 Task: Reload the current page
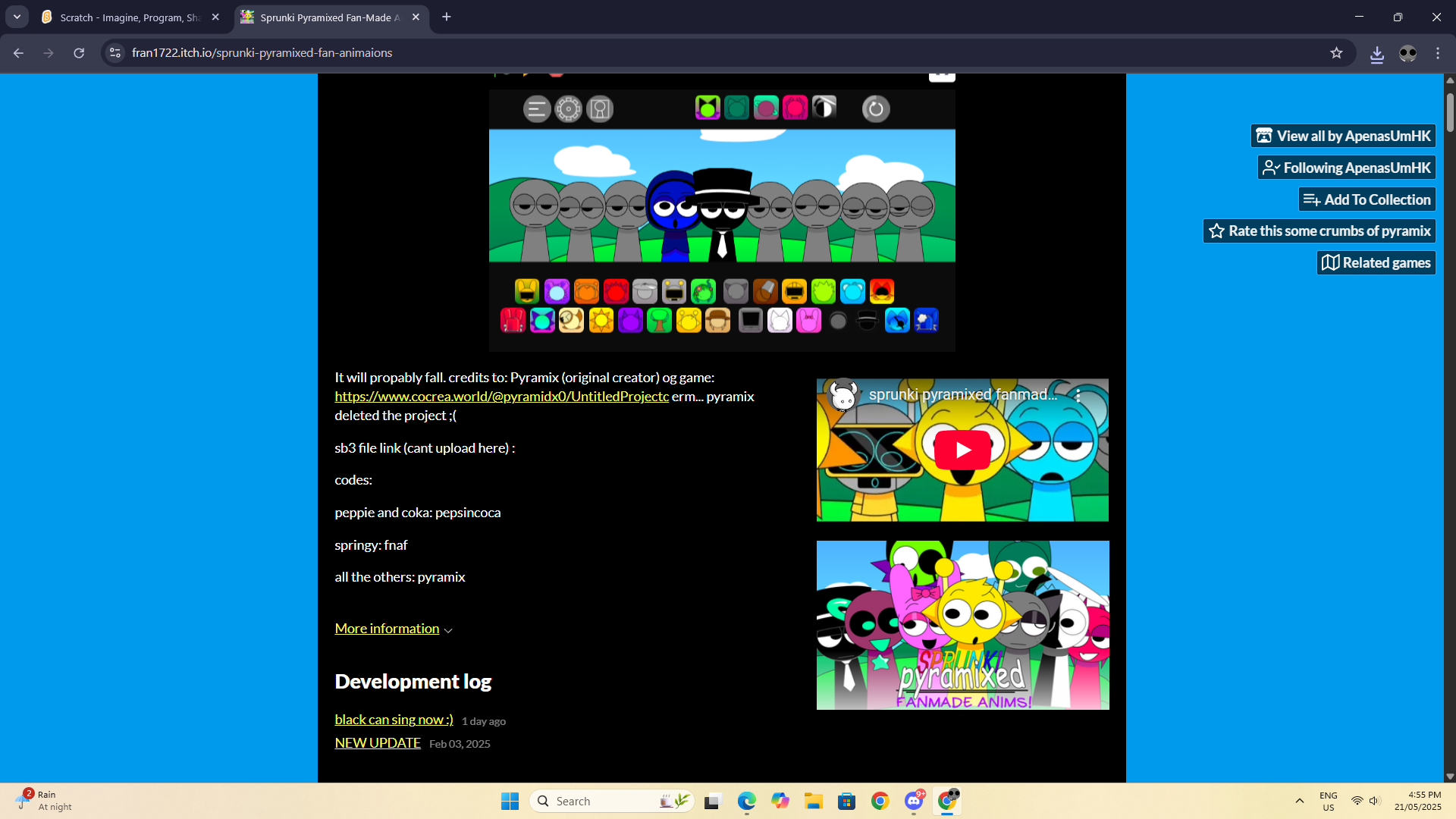click(79, 53)
